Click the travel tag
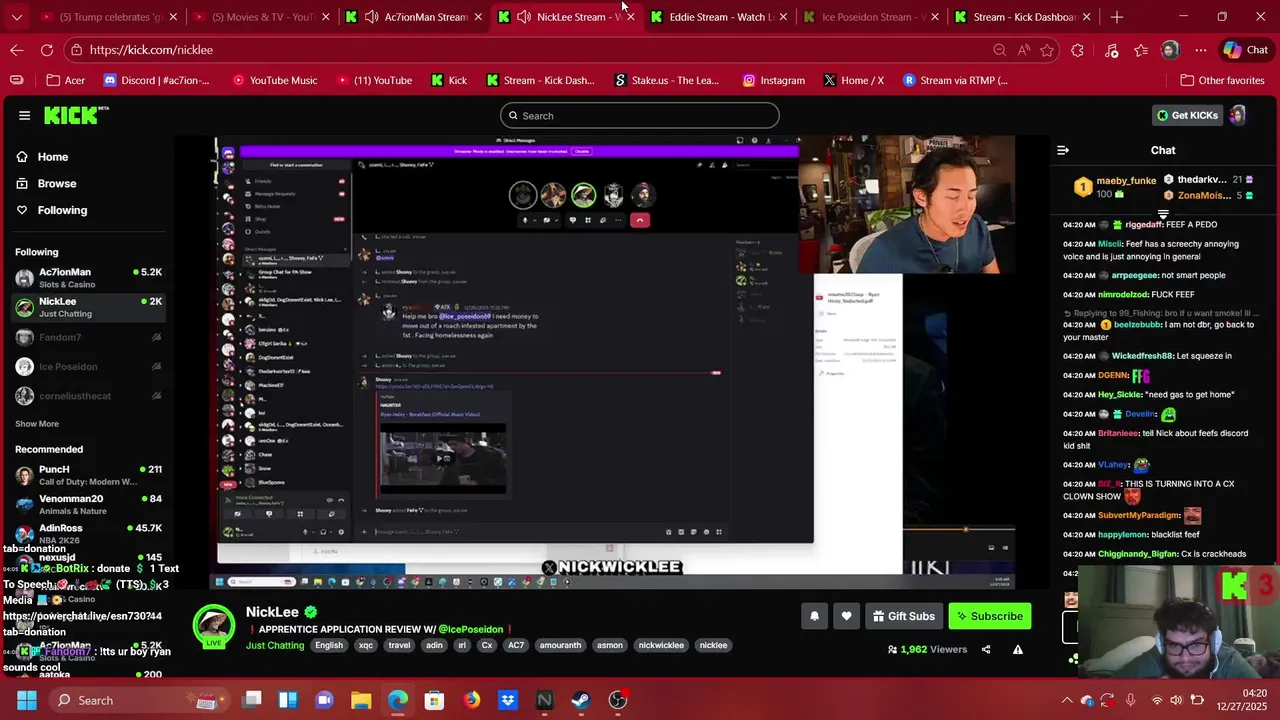The width and height of the screenshot is (1280, 720). pos(400,646)
